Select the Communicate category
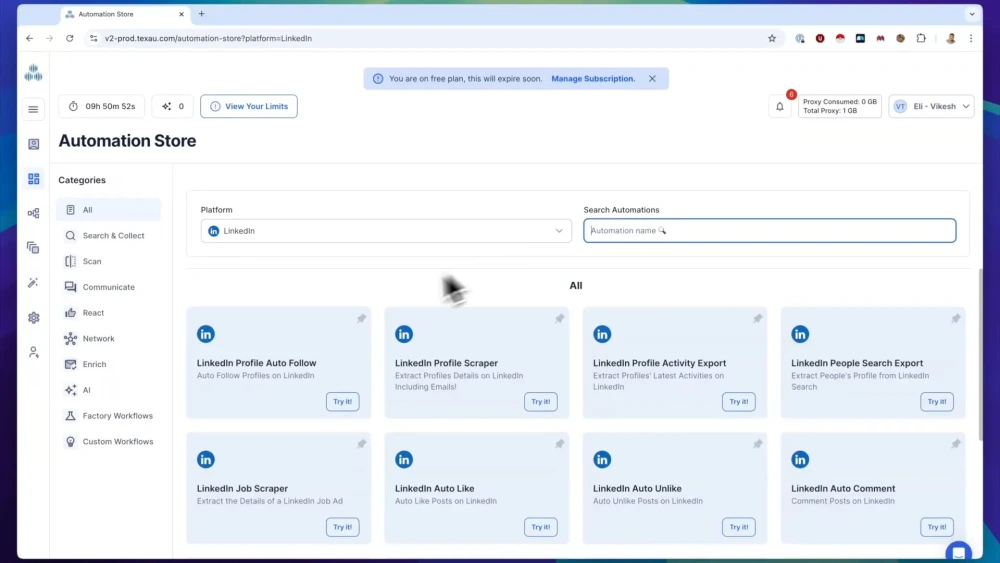This screenshot has height=563, width=1000. [108, 287]
